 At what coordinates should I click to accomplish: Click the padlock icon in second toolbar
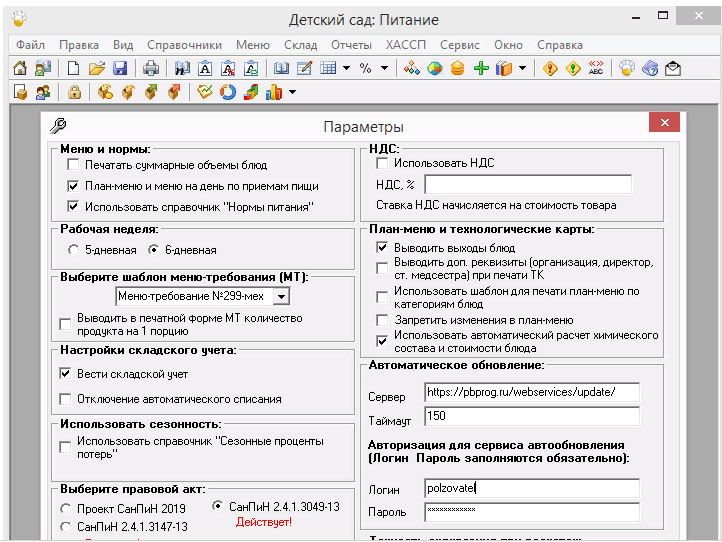tap(74, 92)
